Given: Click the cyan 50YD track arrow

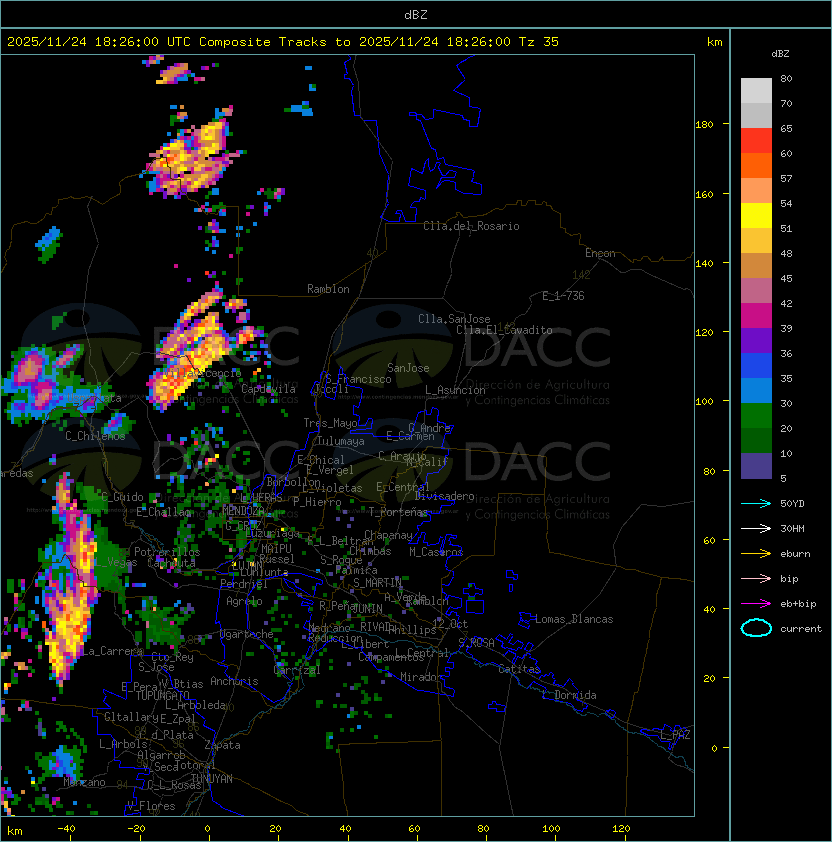Looking at the screenshot, I should tap(756, 503).
